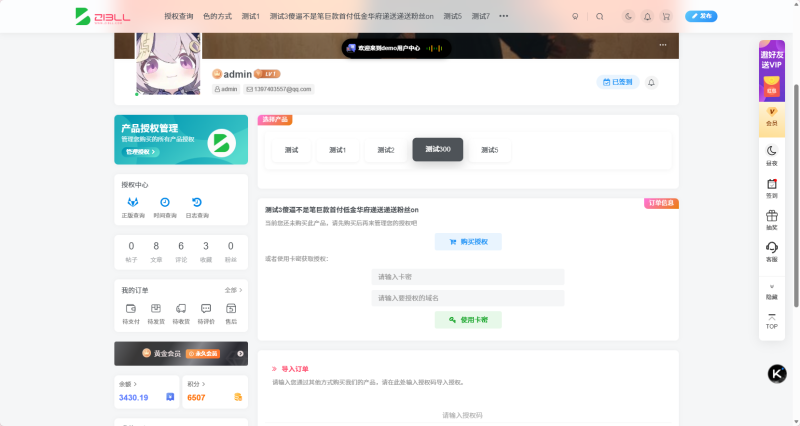Select product tab 测试2
The image size is (800, 426).
coord(386,150)
